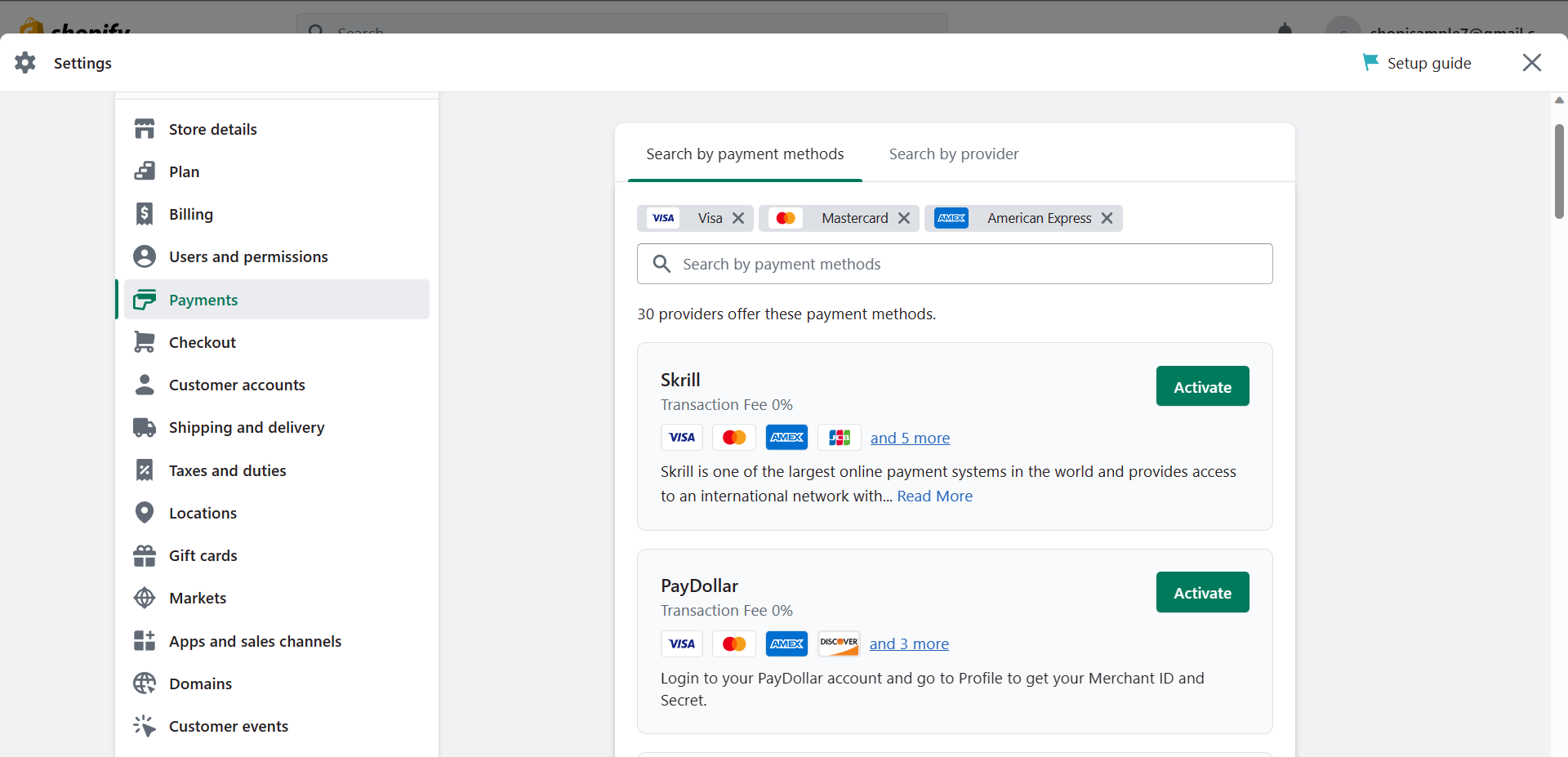Click the Amex logo in filter tag

click(x=951, y=218)
